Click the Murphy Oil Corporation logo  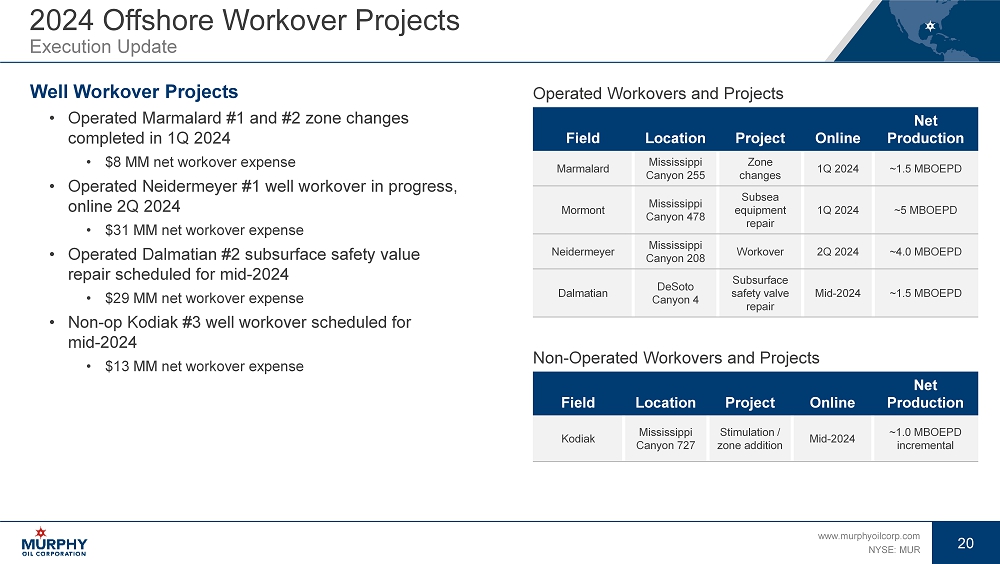[x=54, y=541]
